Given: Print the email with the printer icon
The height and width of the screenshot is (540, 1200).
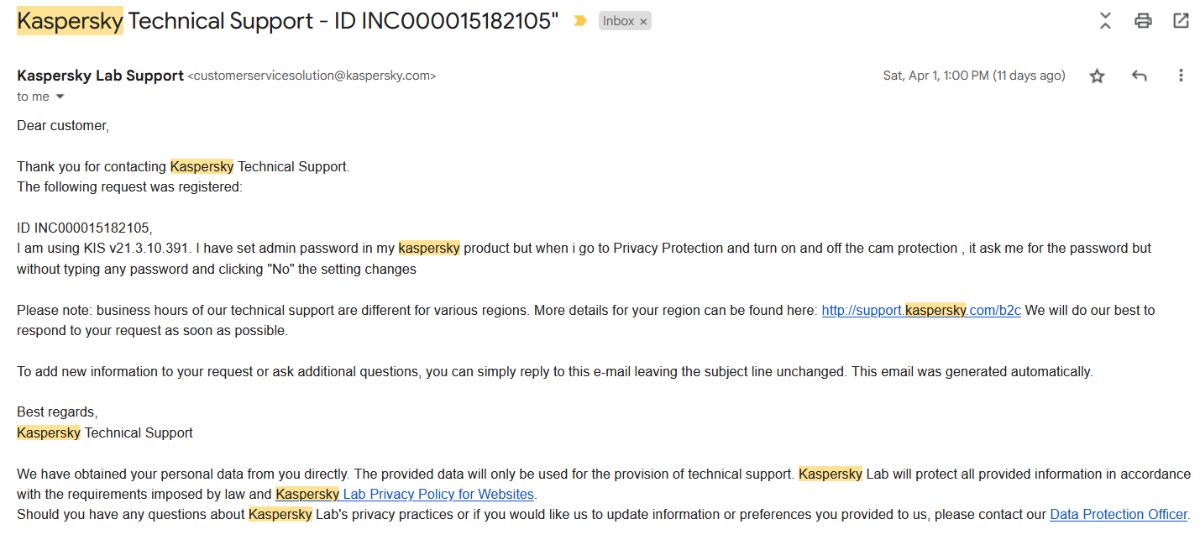Looking at the screenshot, I should (1143, 21).
